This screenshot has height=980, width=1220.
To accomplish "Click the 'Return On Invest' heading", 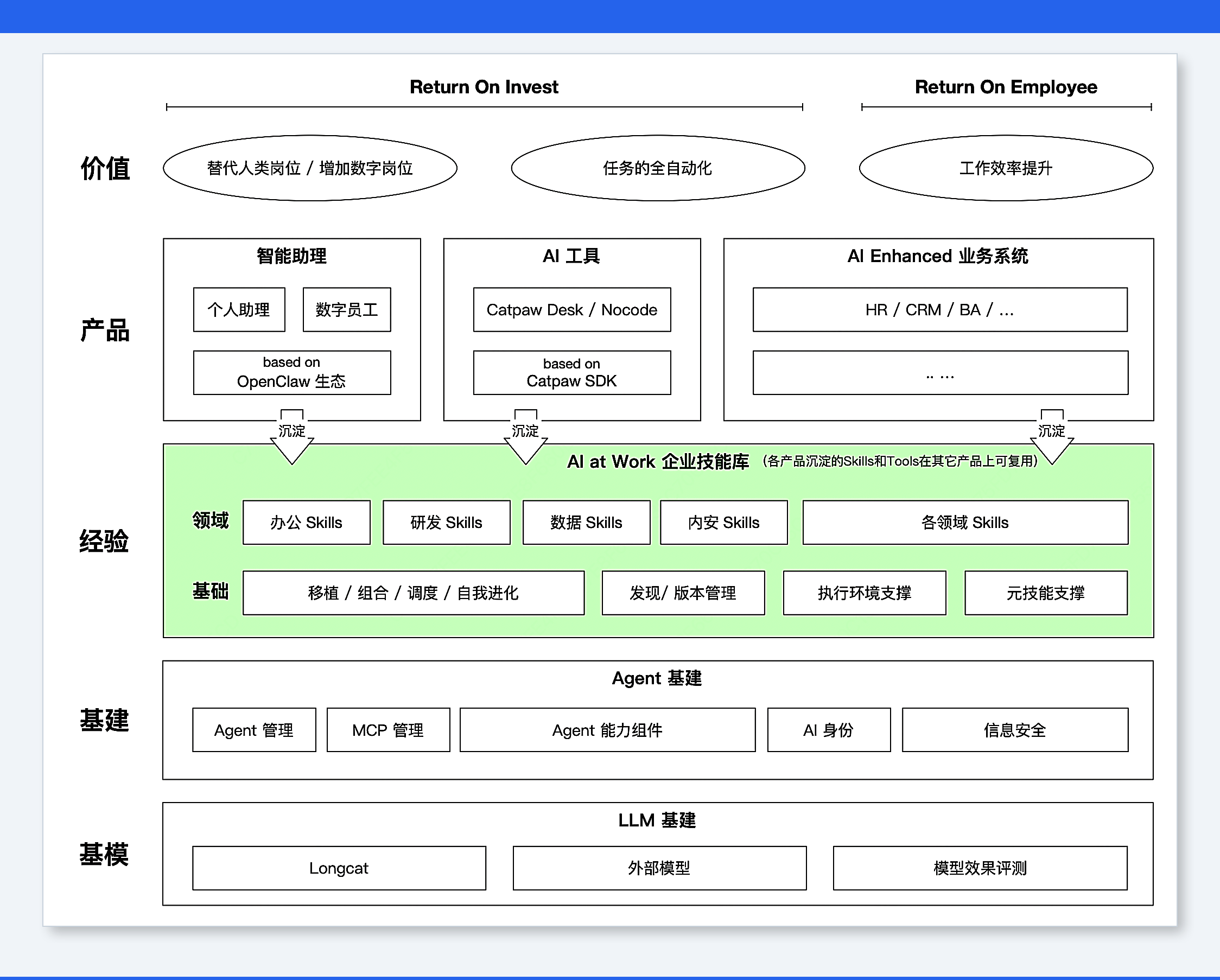I will (484, 87).
